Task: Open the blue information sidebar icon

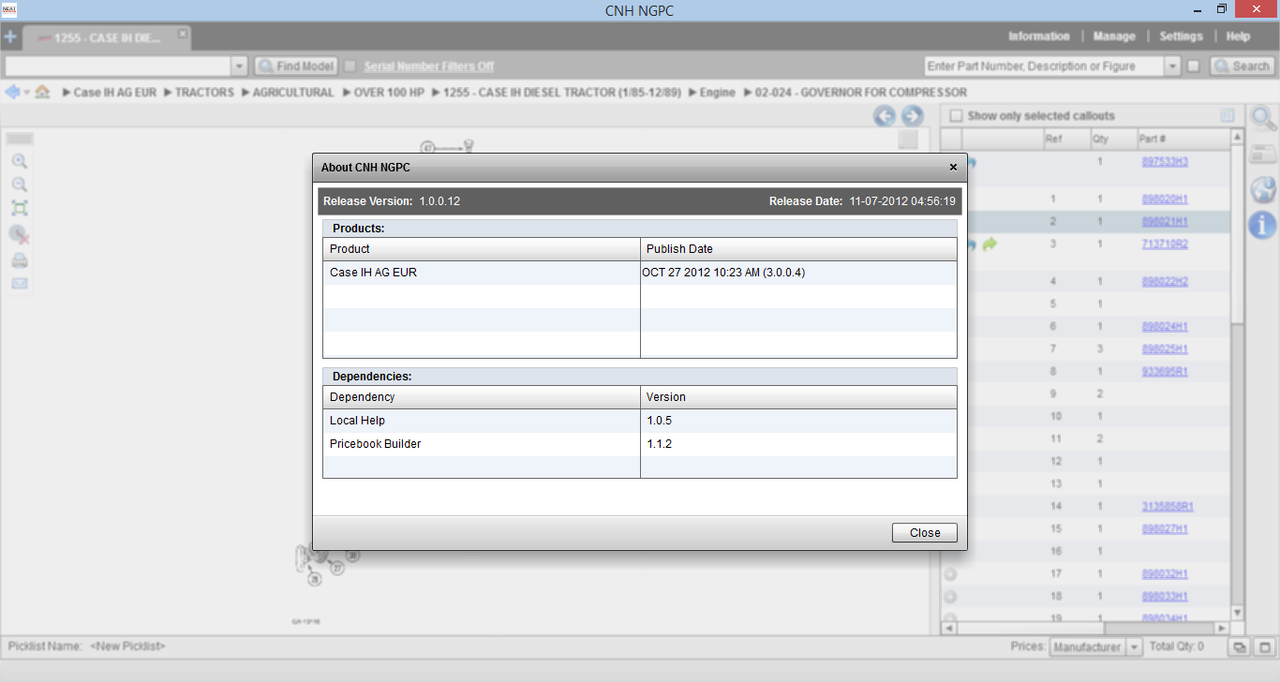Action: click(x=1263, y=224)
